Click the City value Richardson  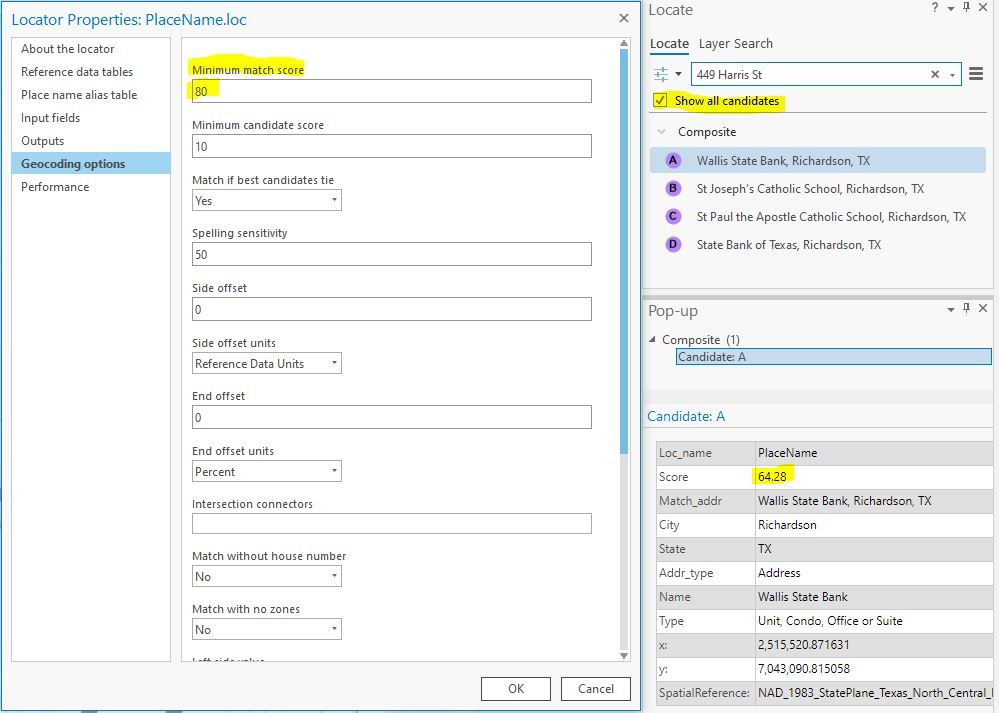[x=787, y=525]
